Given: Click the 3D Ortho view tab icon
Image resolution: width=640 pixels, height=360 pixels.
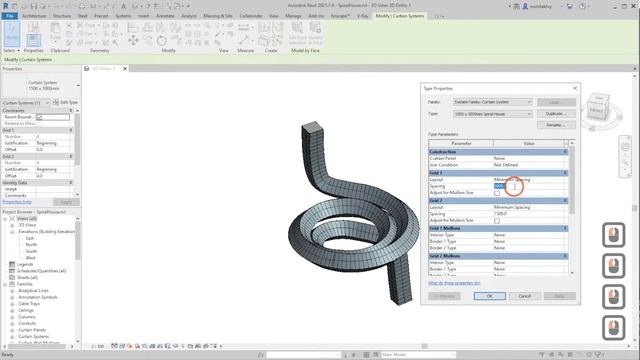Looking at the screenshot, I should [87, 69].
